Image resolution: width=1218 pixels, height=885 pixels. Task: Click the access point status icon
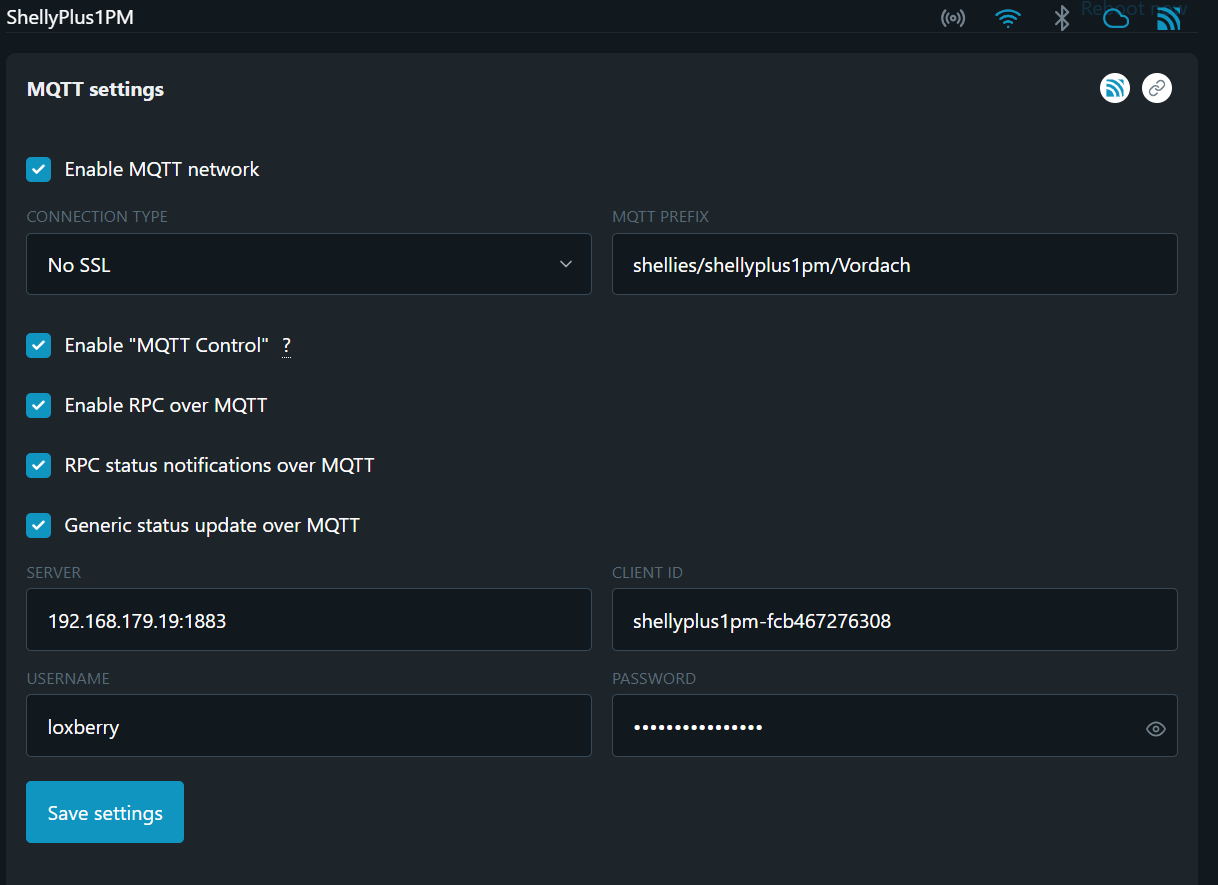click(x=953, y=18)
